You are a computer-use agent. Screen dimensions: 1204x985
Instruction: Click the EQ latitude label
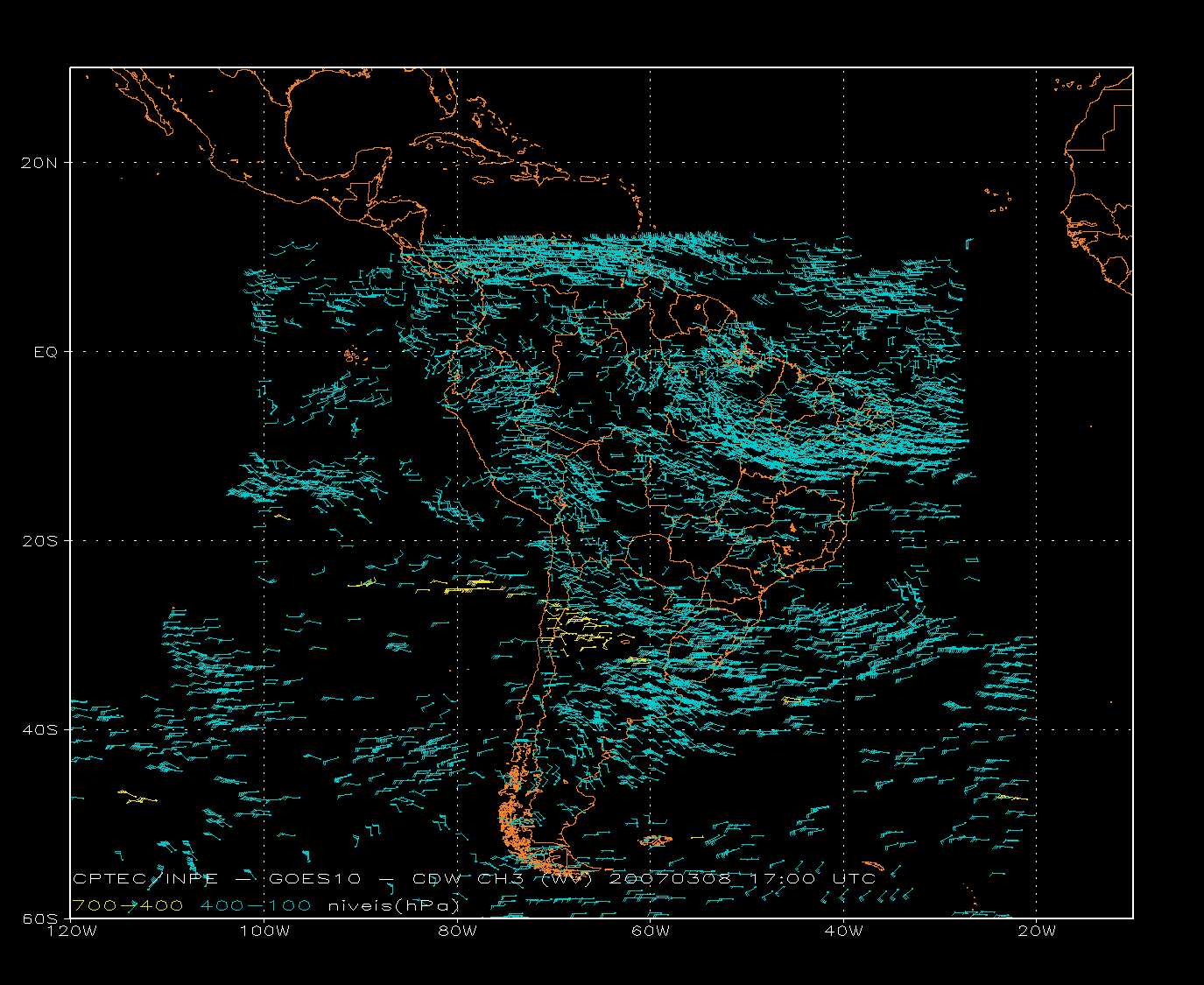(x=46, y=352)
